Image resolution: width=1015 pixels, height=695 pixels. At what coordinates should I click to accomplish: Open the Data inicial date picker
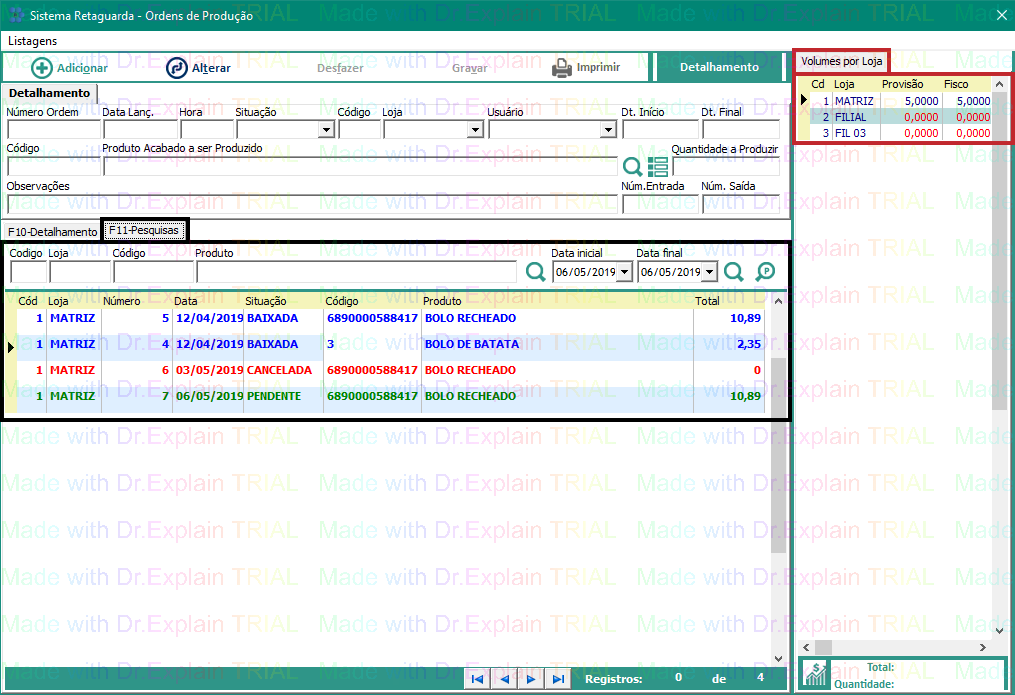[x=625, y=272]
